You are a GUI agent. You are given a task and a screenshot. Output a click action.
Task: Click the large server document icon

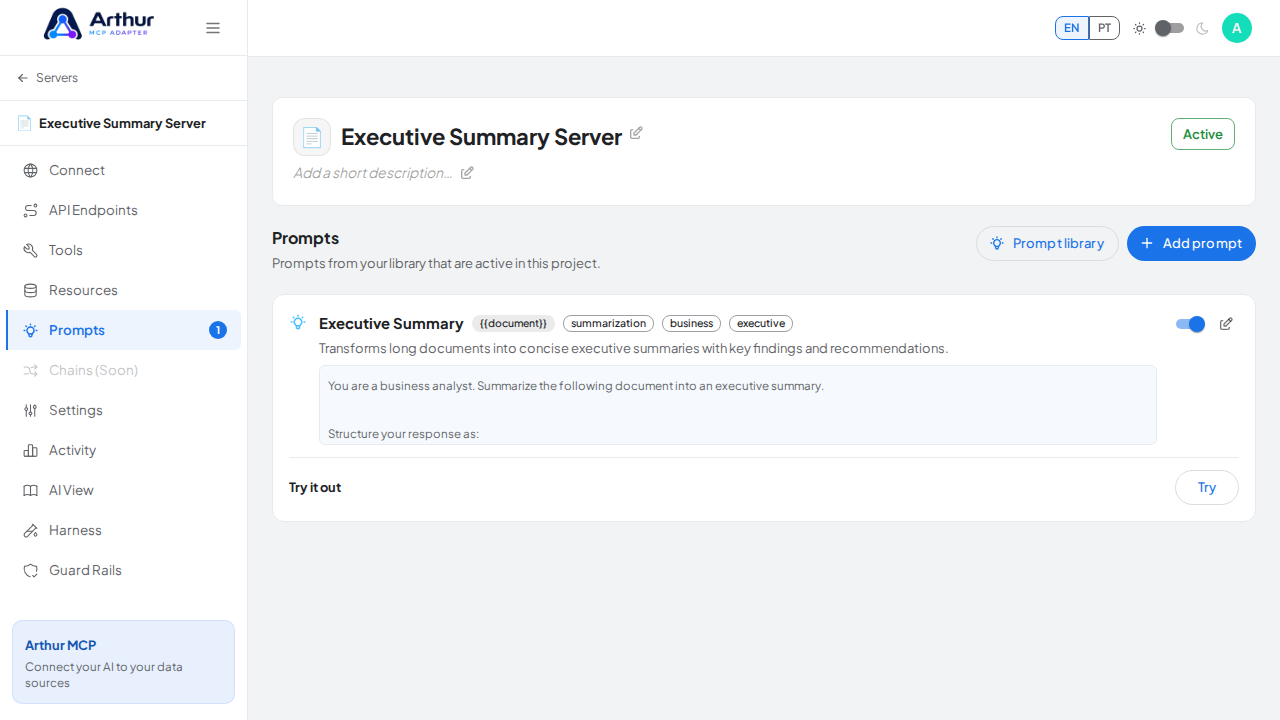(x=312, y=137)
